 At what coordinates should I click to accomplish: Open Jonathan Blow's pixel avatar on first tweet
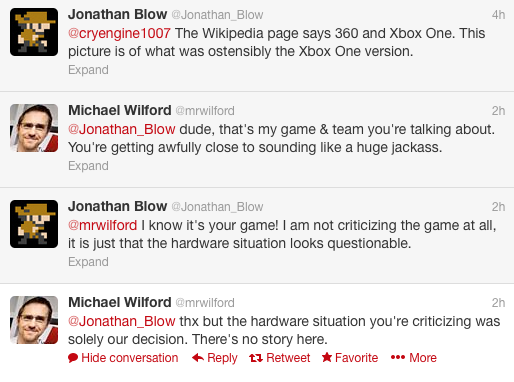34,32
